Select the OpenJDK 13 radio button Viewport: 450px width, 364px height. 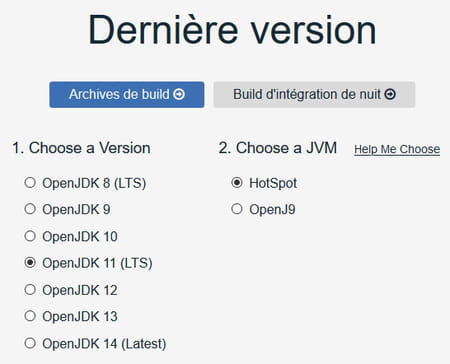[30, 316]
